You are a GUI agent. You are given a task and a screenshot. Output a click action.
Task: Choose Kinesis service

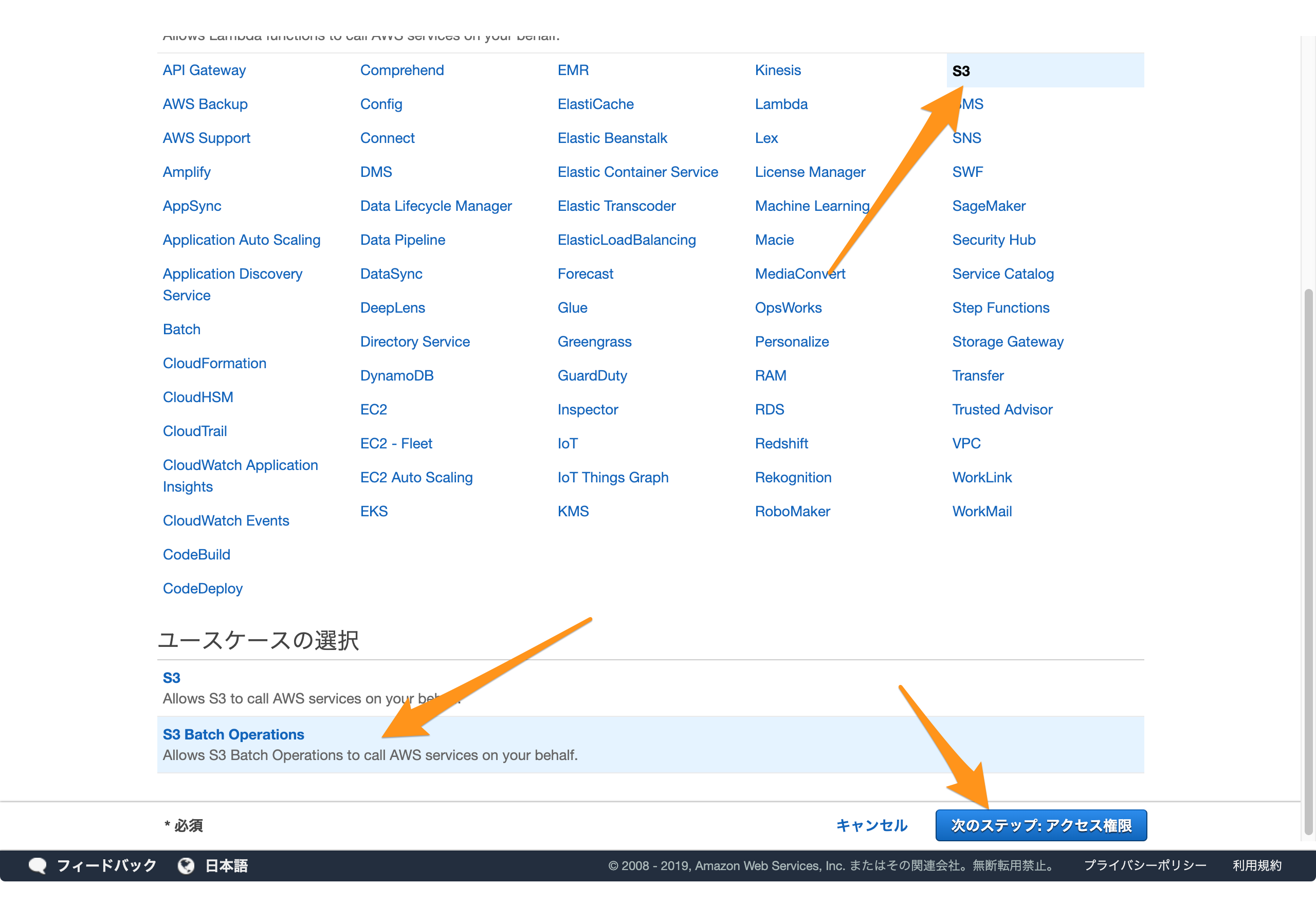(777, 70)
